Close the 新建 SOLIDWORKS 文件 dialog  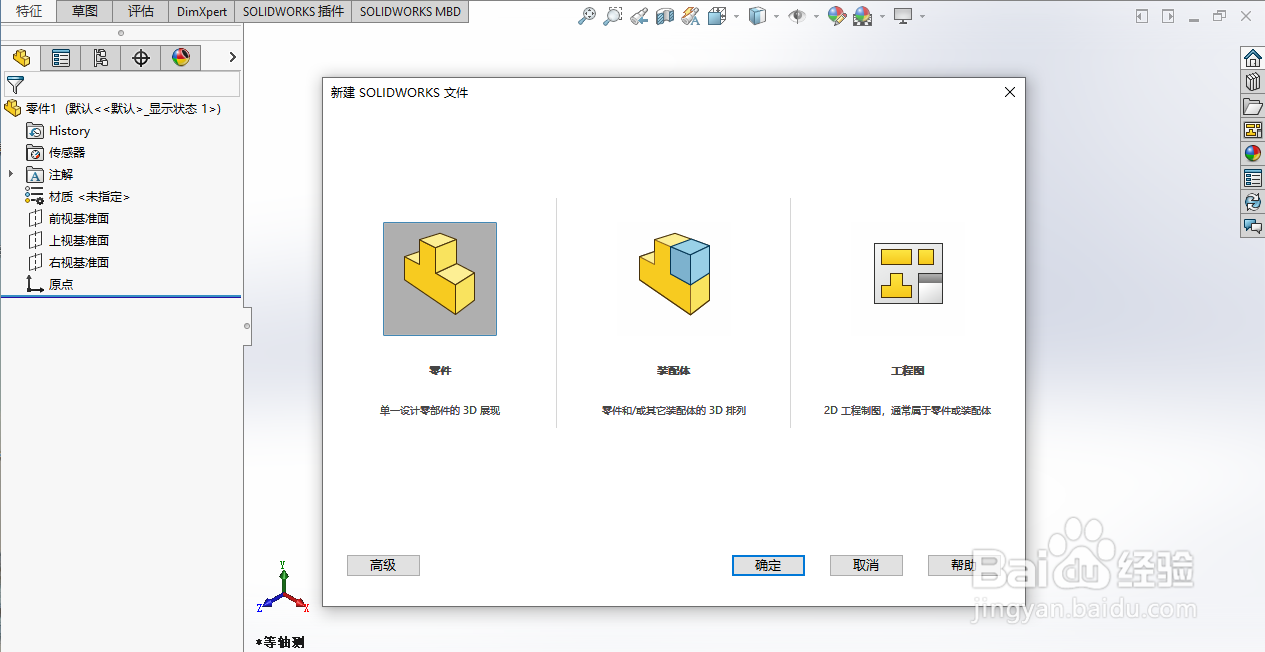point(1009,92)
